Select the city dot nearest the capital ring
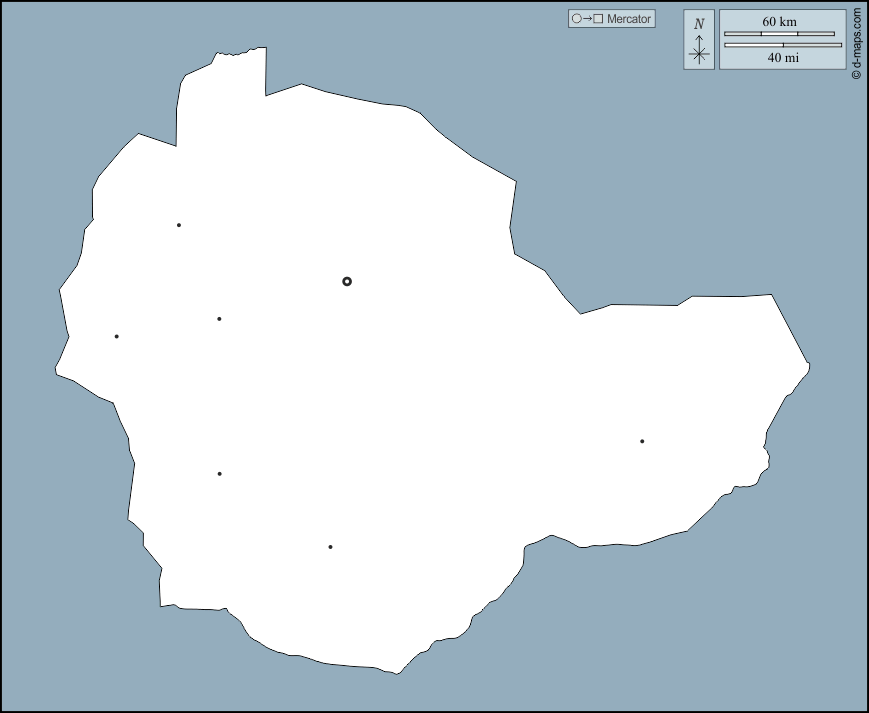 [219, 319]
